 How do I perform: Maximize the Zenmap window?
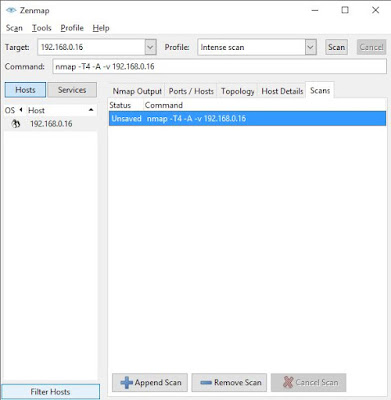click(x=345, y=10)
